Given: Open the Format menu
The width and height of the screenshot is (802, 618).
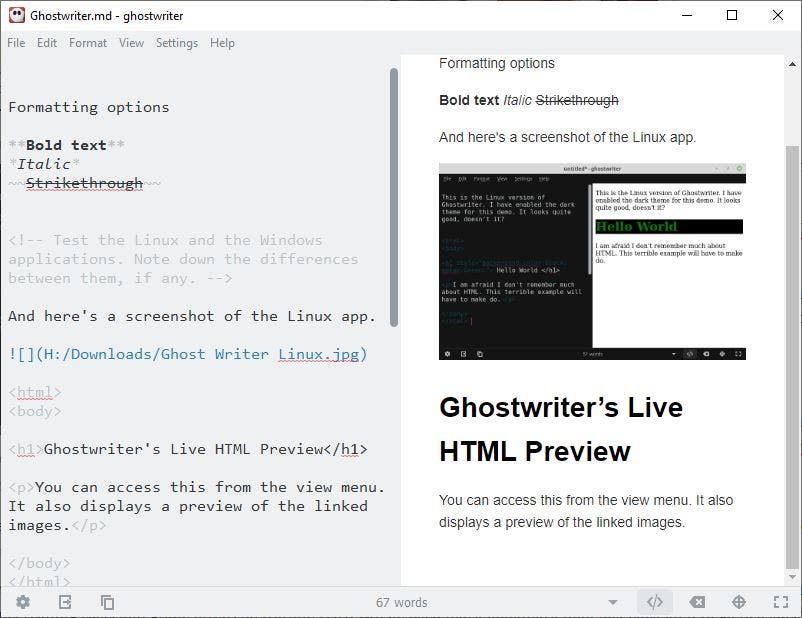Looking at the screenshot, I should coord(88,43).
